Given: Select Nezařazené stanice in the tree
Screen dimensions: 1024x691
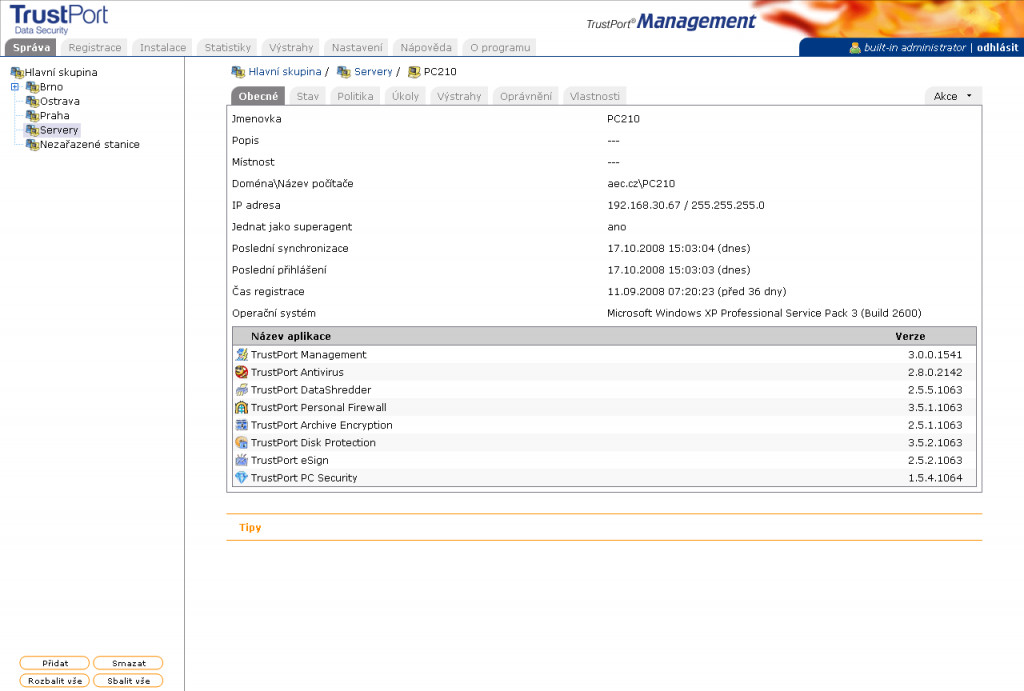Looking at the screenshot, I should tap(89, 144).
